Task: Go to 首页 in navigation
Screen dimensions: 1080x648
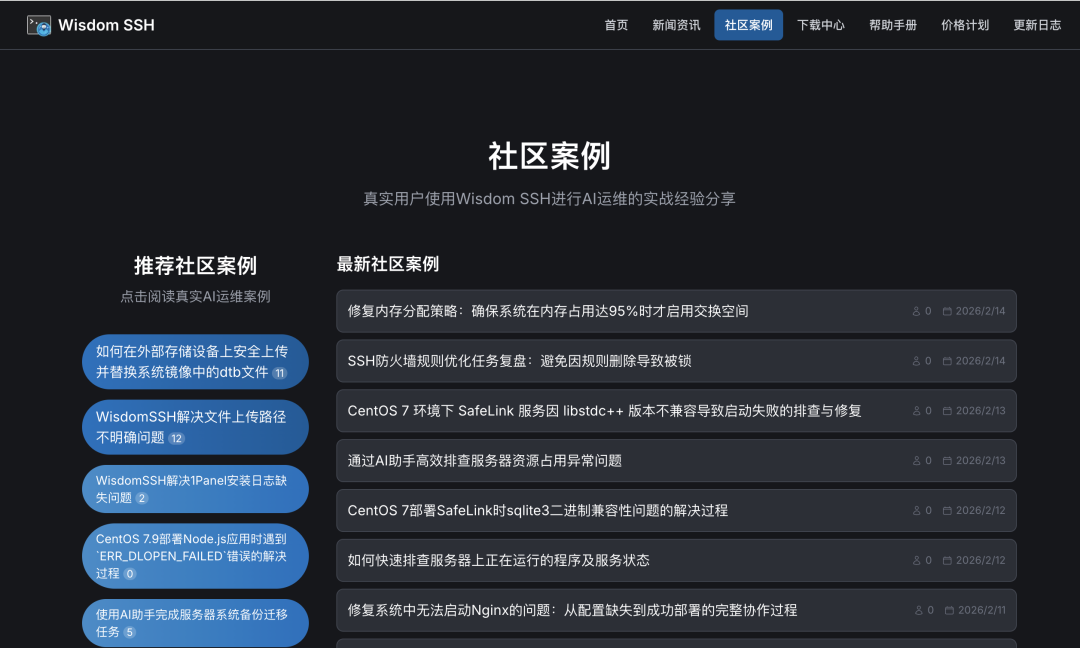Action: (616, 25)
